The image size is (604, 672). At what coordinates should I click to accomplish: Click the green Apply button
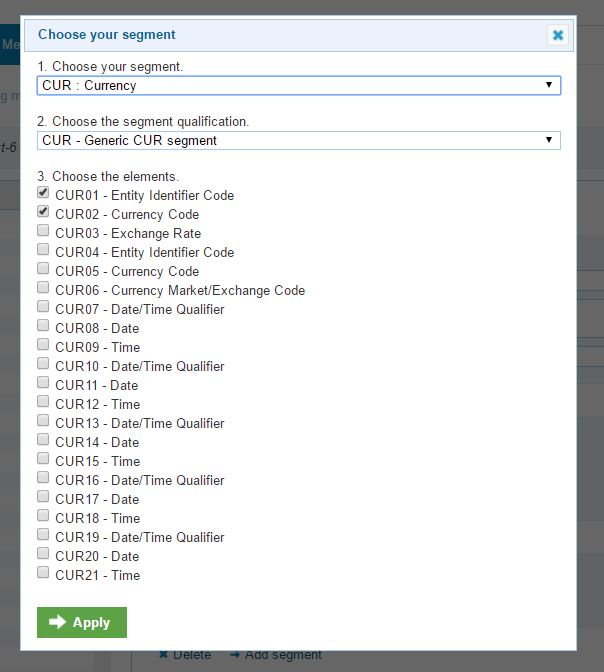pos(82,622)
